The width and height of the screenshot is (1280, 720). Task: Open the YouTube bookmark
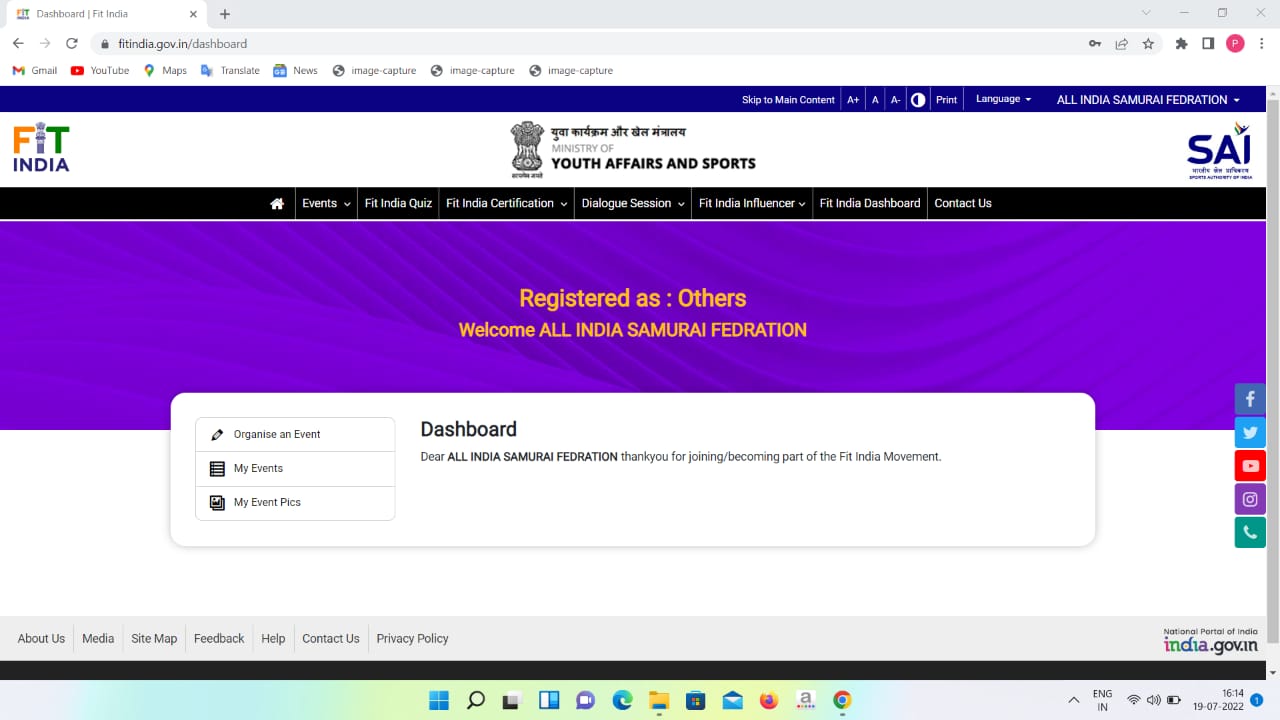tap(100, 70)
